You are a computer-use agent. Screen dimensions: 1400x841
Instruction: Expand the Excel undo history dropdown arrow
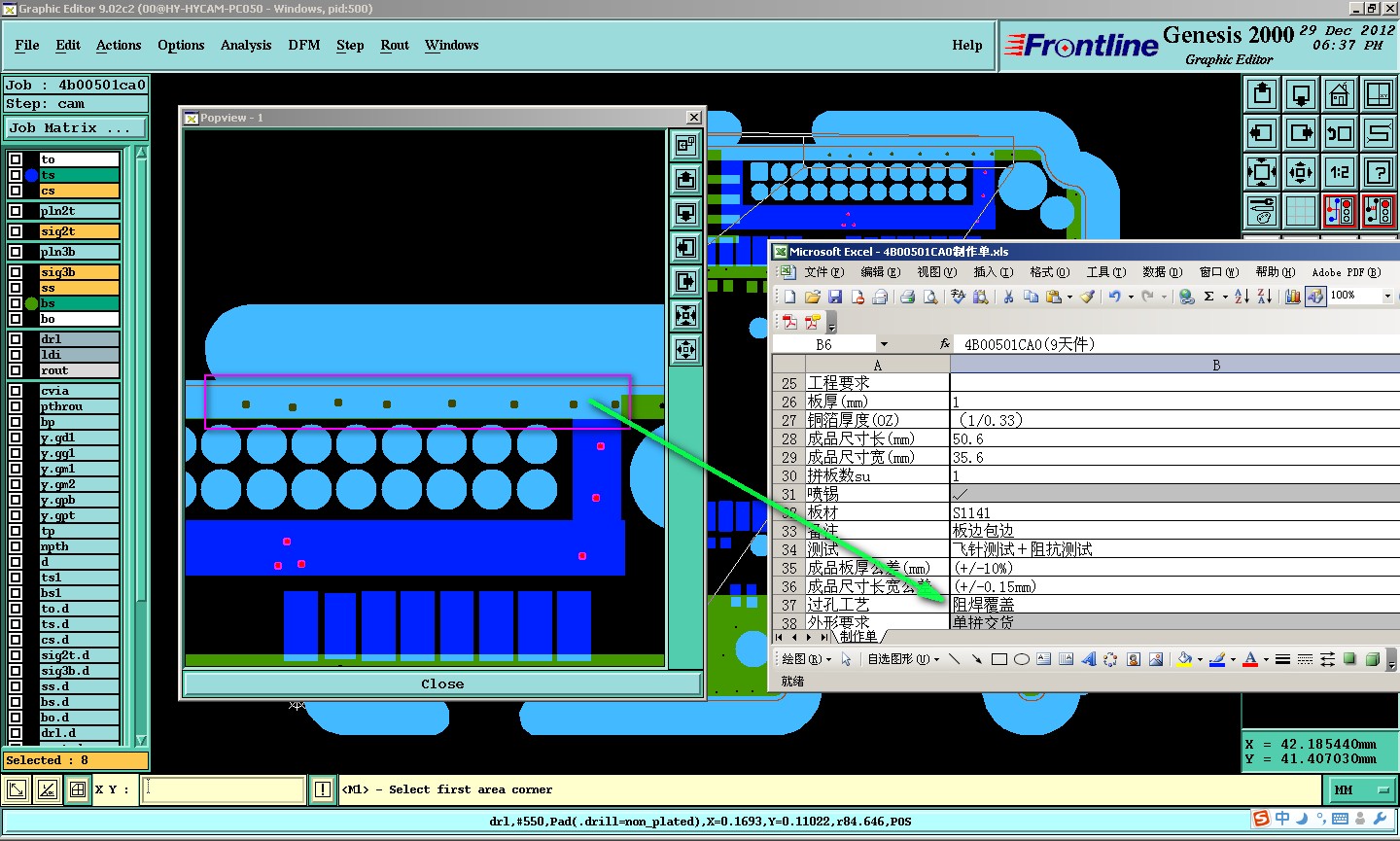pyautogui.click(x=1130, y=297)
